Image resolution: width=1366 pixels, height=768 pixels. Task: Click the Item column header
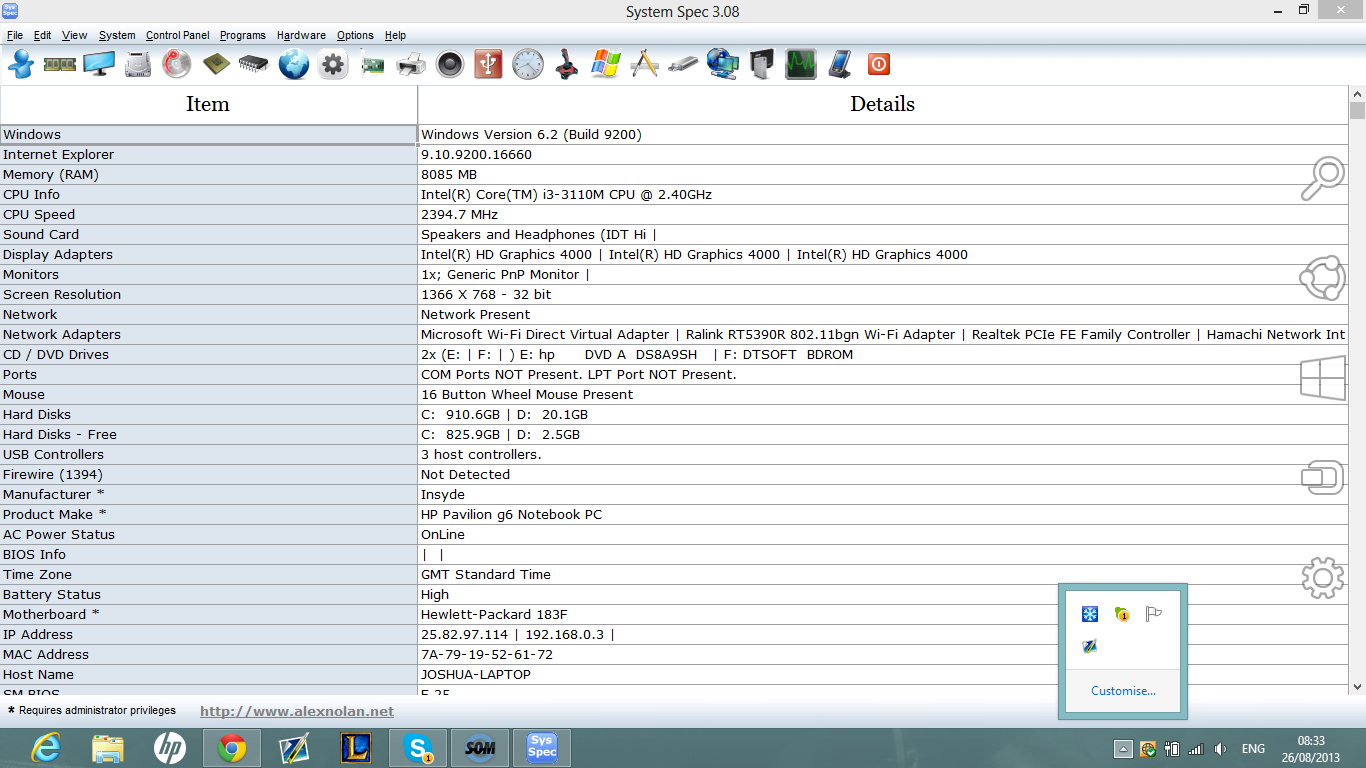tap(208, 104)
